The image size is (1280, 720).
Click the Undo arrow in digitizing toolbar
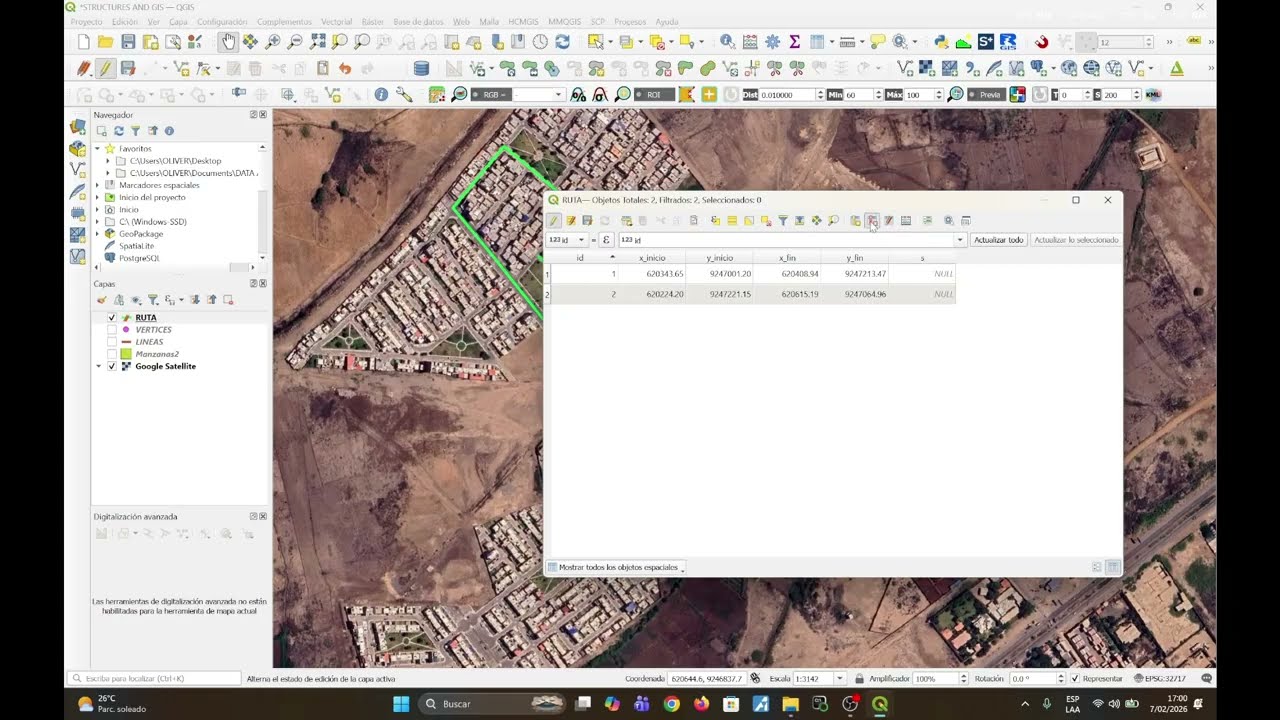(345, 68)
